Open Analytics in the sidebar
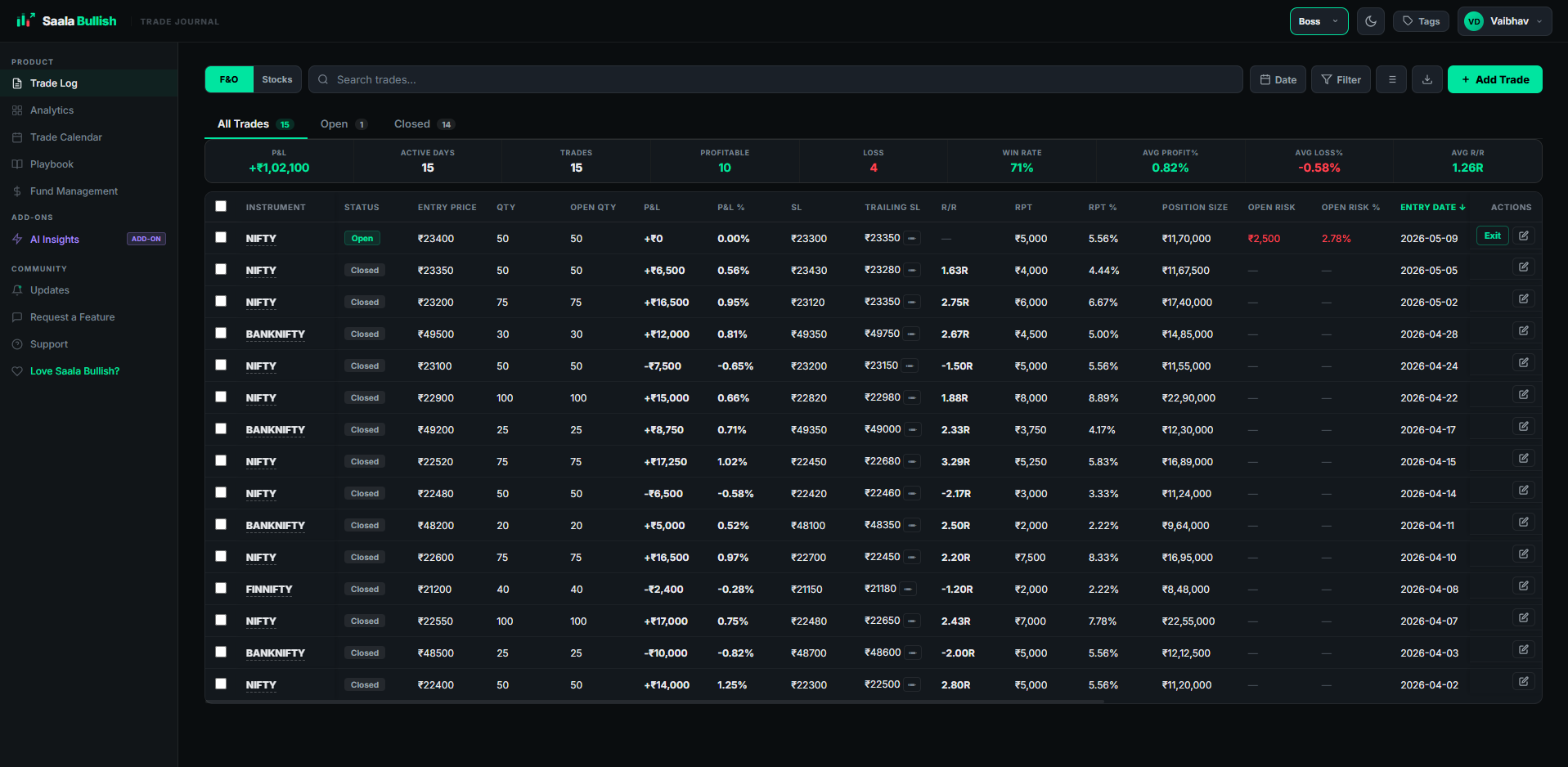This screenshot has height=767, width=1568. point(88,110)
